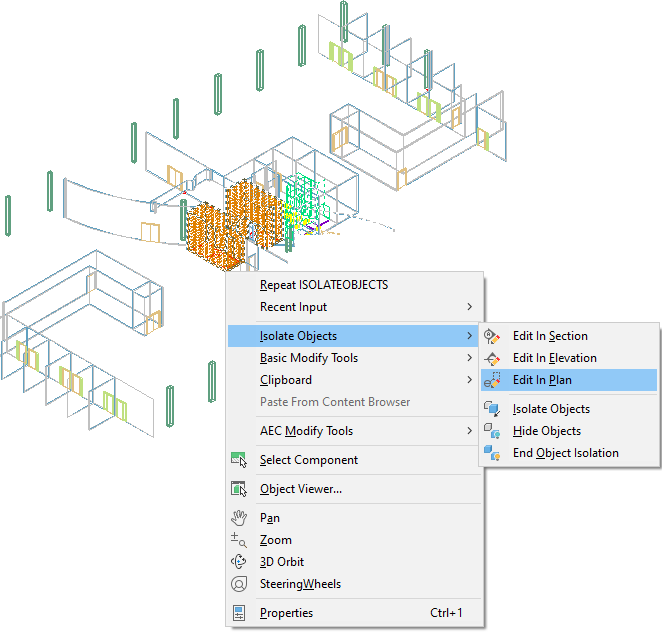Select Hide Objects
662x633 pixels.
[569, 431]
